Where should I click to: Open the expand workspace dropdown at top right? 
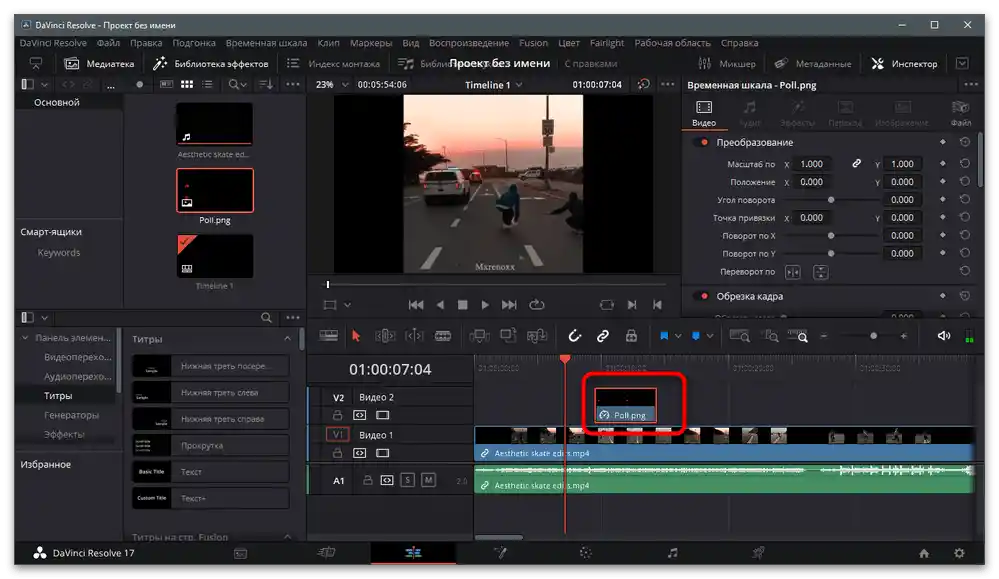[962, 63]
